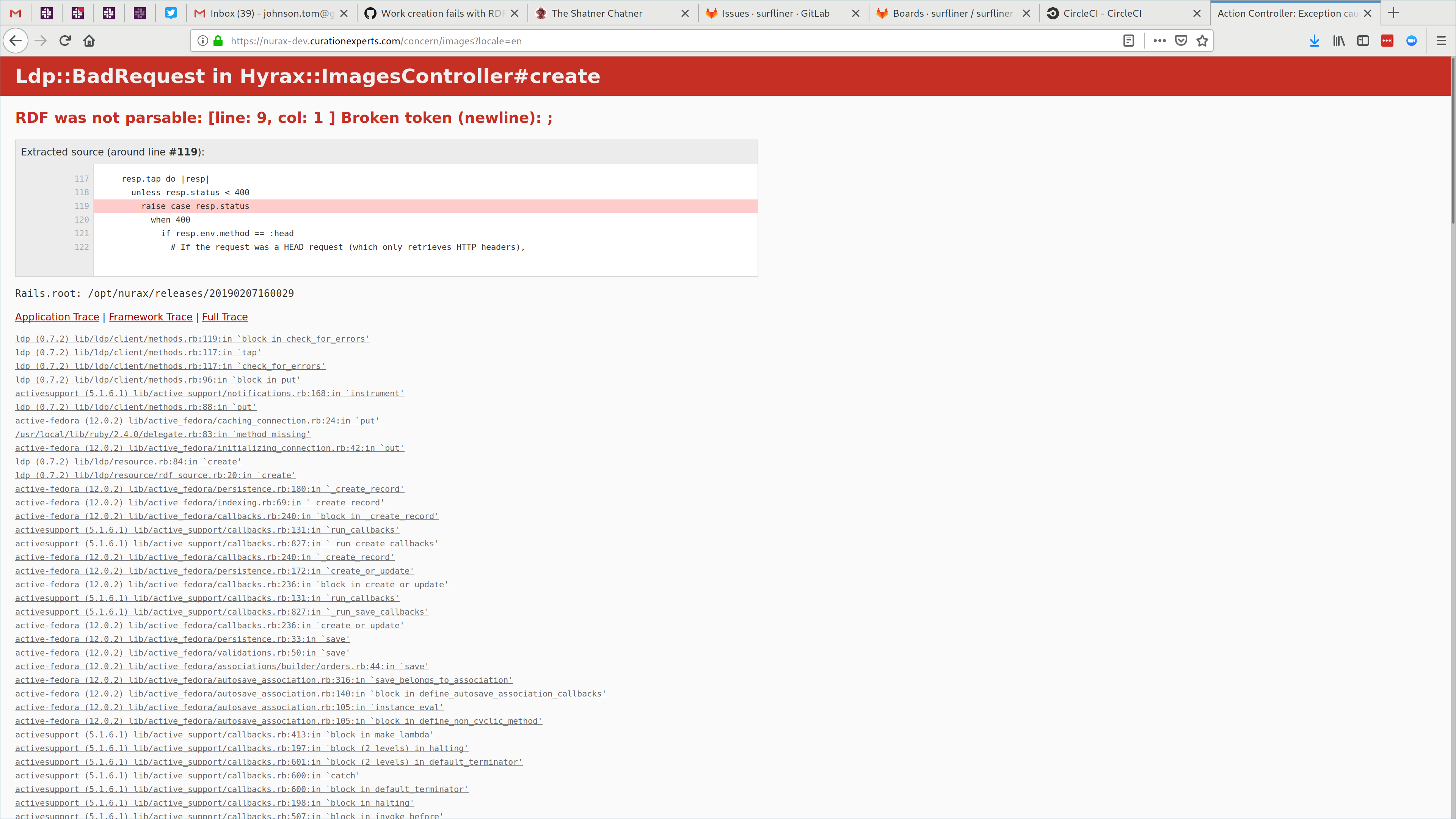Show site information via the info icon
Viewport: 1456px width, 819px height.
coord(202,41)
